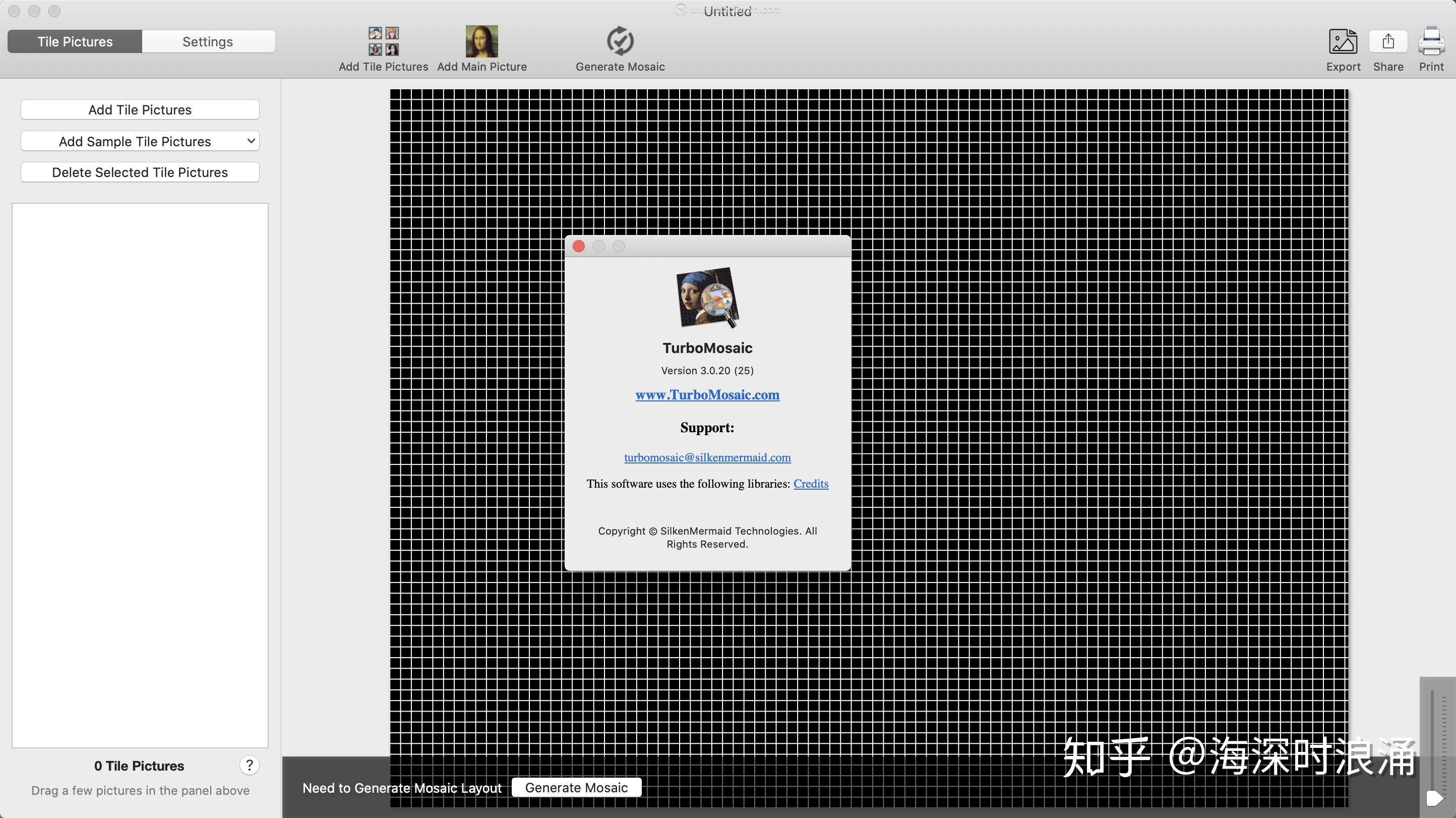This screenshot has width=1456, height=818.
Task: Switch to the Settings tab
Action: click(208, 41)
